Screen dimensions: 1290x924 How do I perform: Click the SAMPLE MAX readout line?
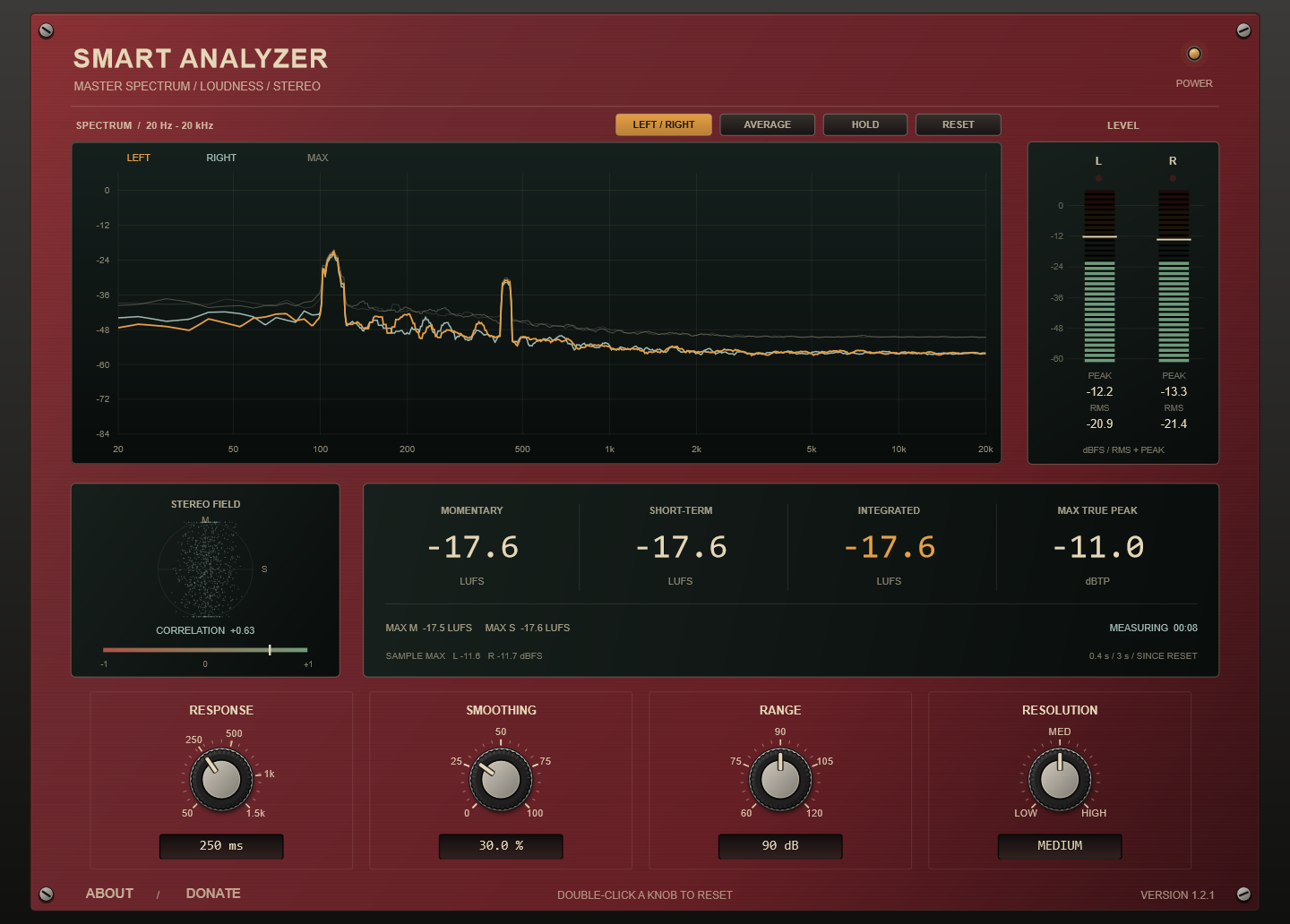pos(464,656)
